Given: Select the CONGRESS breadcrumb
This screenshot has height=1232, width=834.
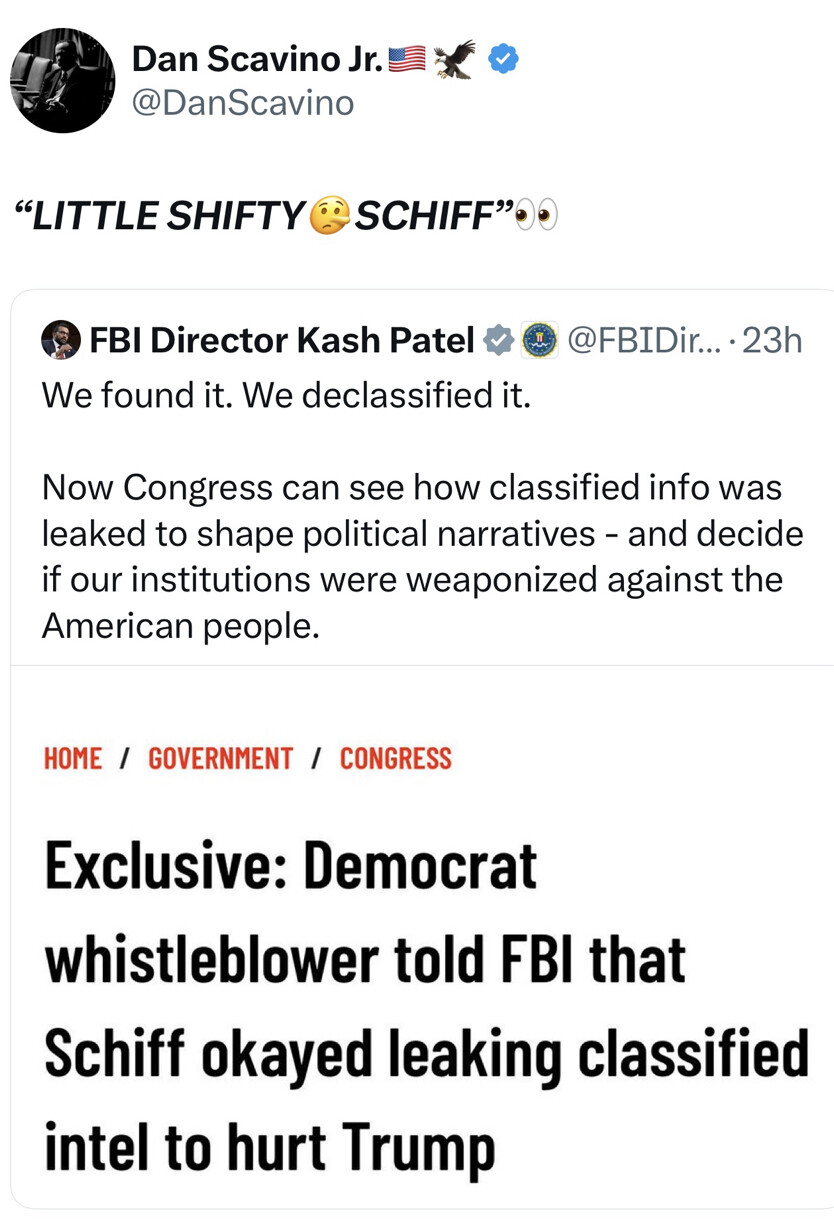Looking at the screenshot, I should tap(396, 759).
